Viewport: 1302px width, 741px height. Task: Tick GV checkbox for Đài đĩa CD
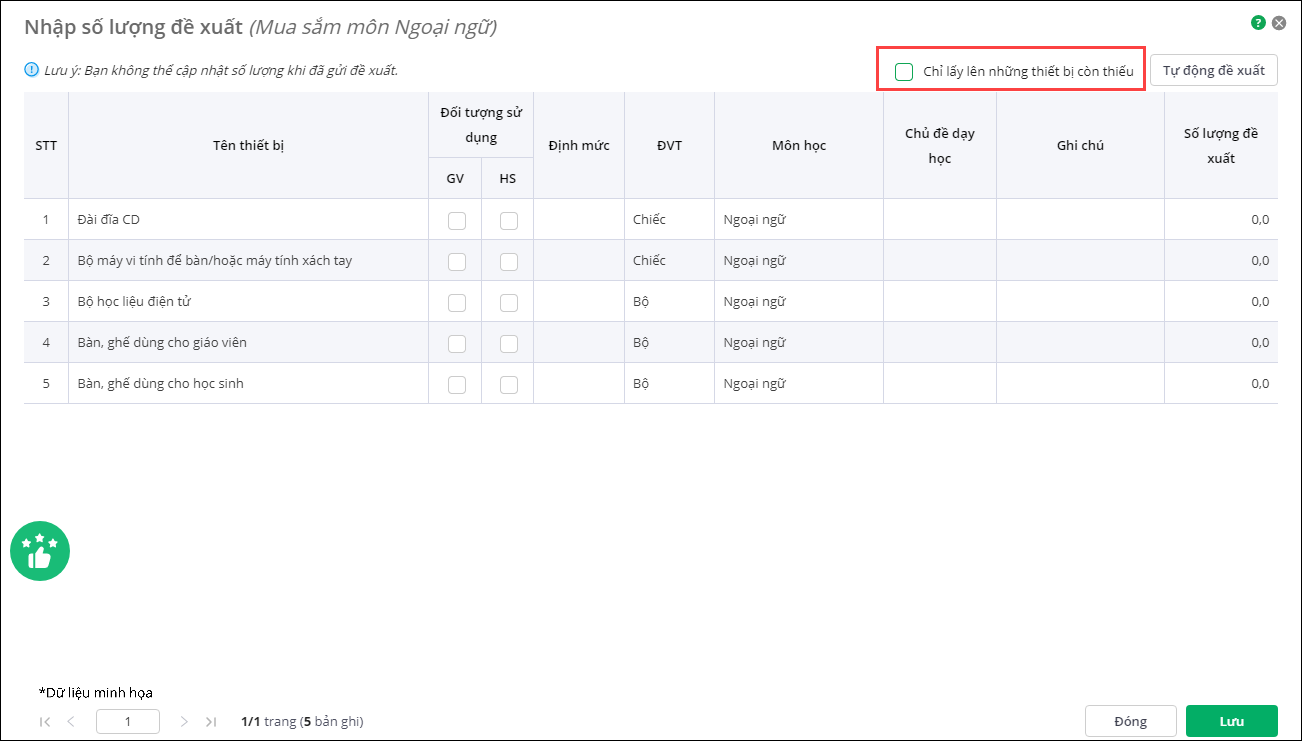tap(457, 220)
